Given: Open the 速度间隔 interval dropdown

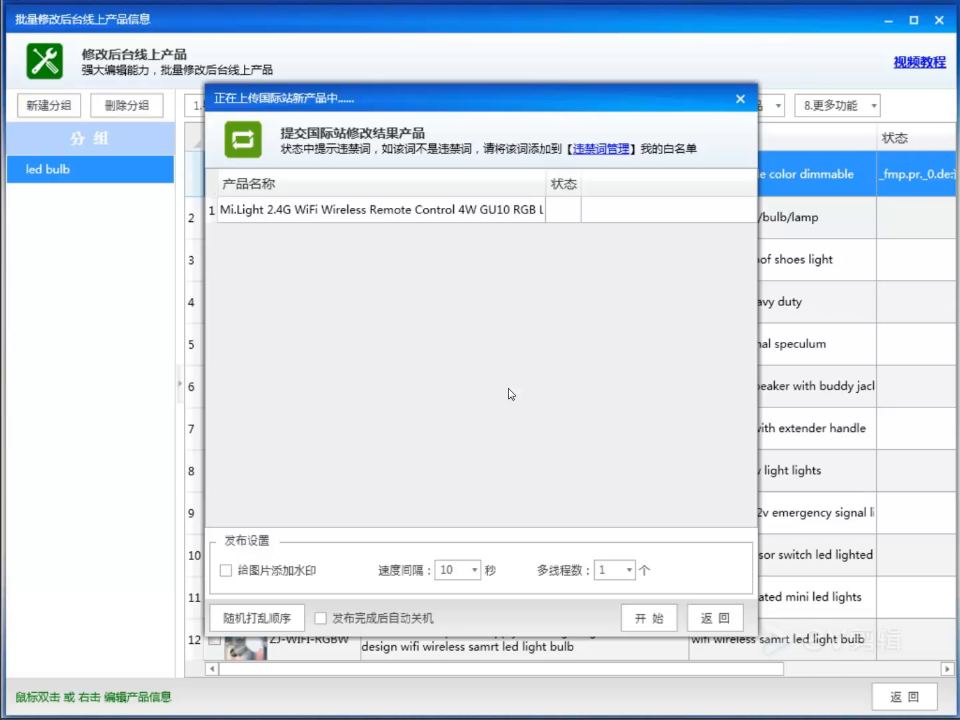Looking at the screenshot, I should point(457,570).
